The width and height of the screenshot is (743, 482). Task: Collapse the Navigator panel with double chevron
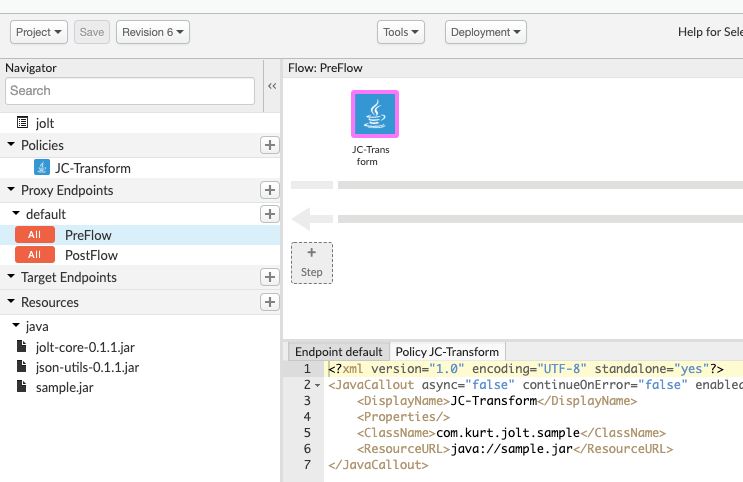[x=272, y=86]
